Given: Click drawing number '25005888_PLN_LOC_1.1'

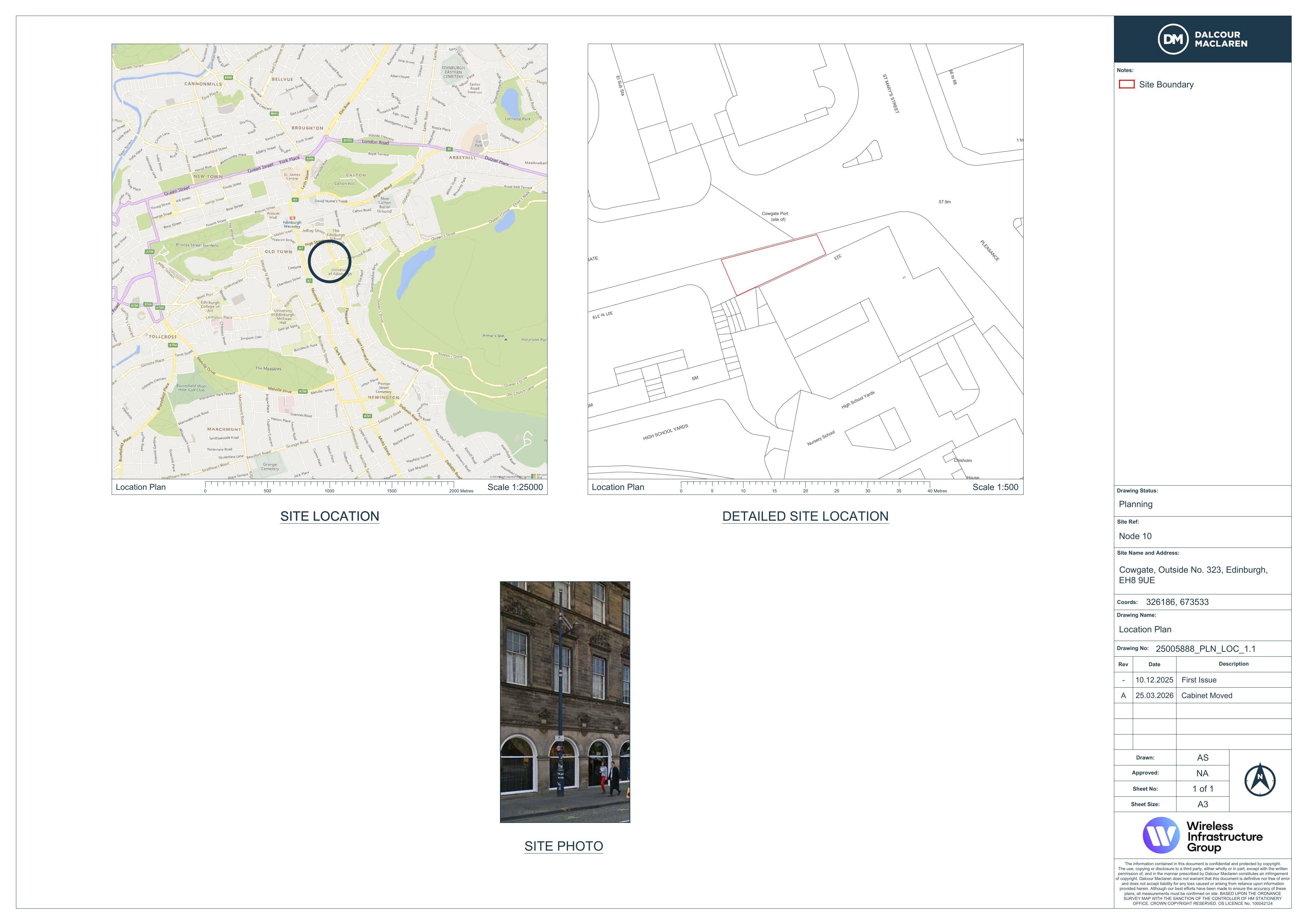Looking at the screenshot, I should coord(1205,649).
